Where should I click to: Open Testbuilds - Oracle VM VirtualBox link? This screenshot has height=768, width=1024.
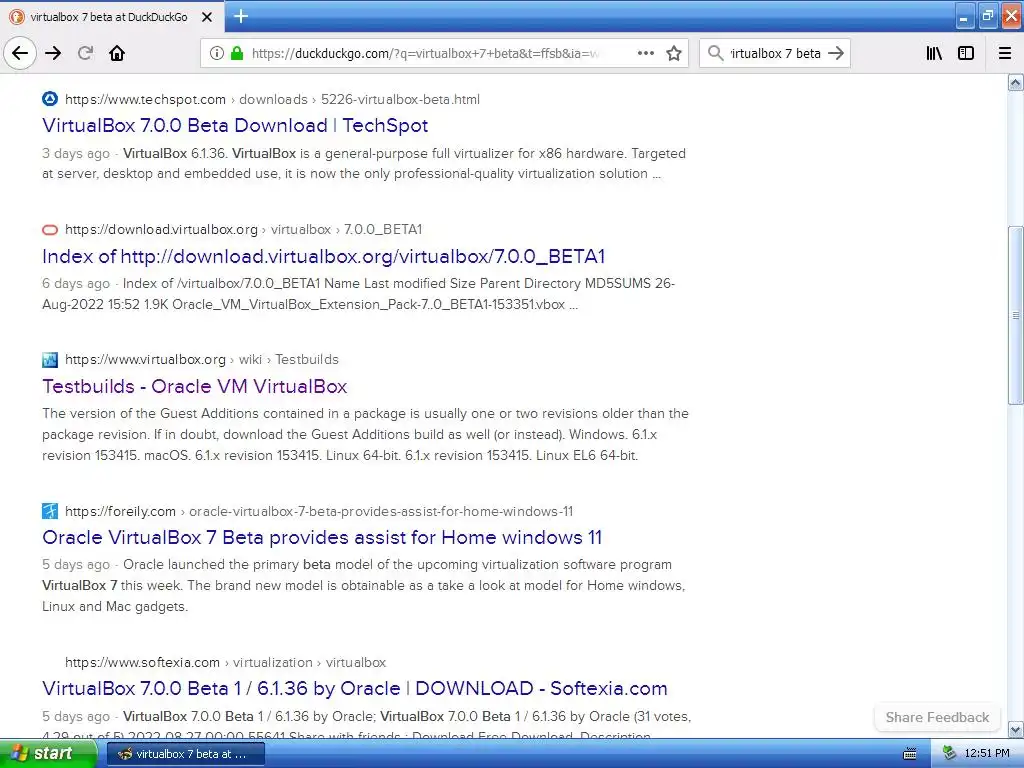pos(195,386)
